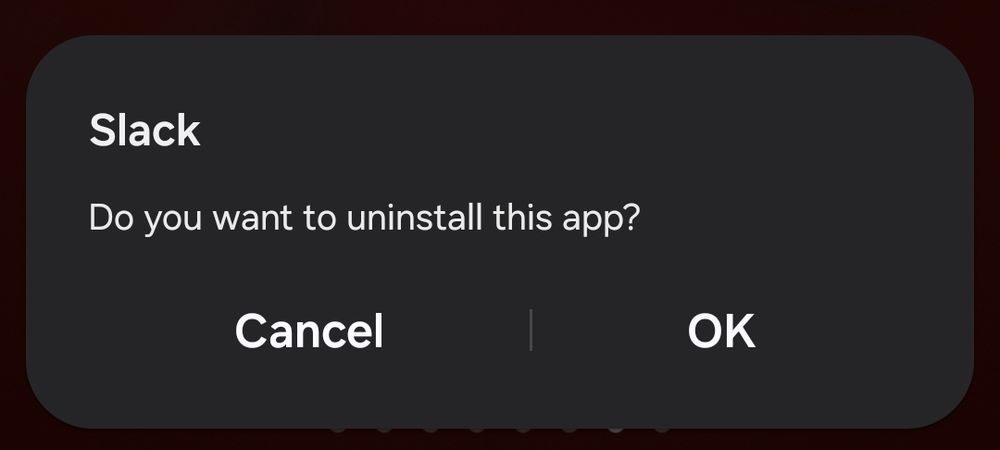This screenshot has width=1000, height=450.
Task: Click the page indicator dots below dialog
Action: pyautogui.click(x=500, y=430)
